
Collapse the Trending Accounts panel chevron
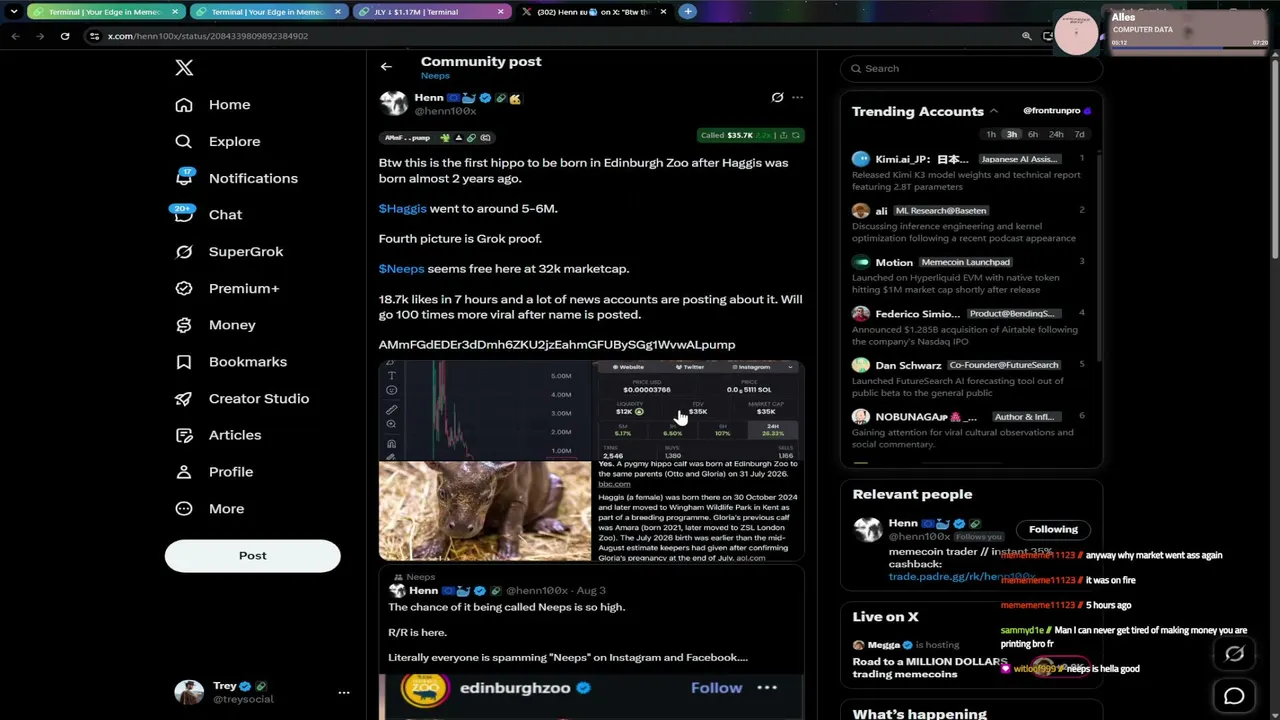coord(994,112)
